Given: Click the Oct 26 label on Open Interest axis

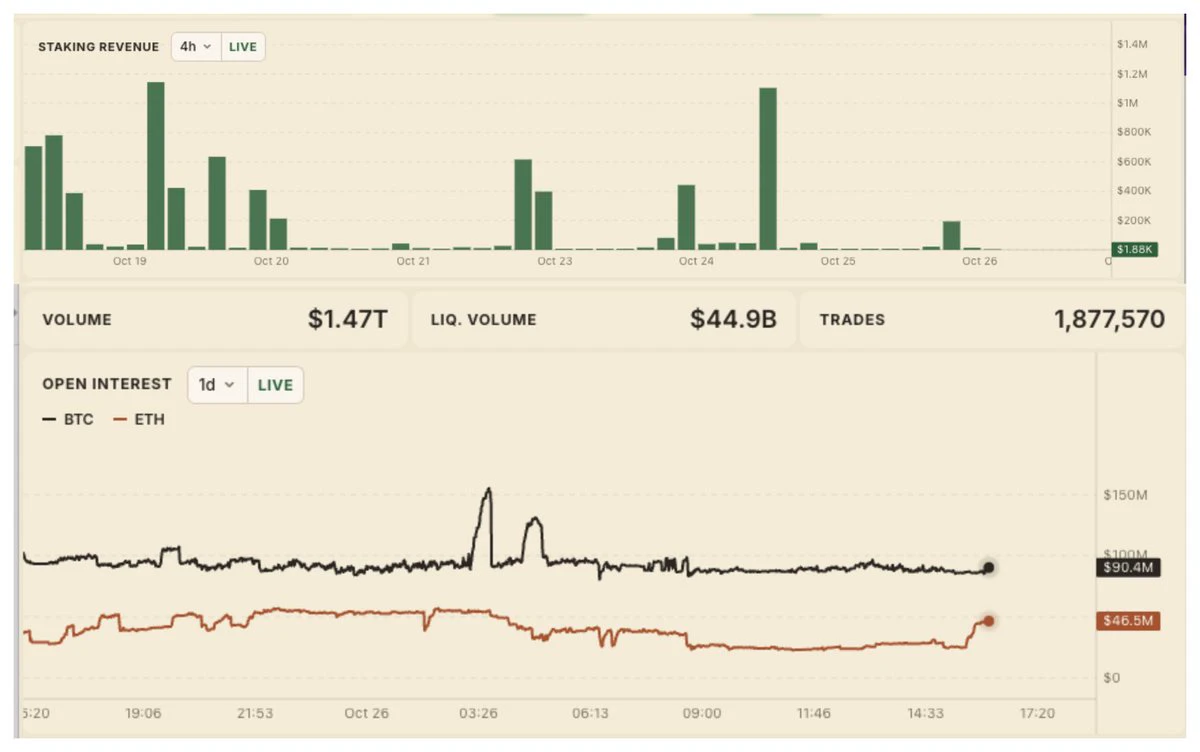Looking at the screenshot, I should tap(366, 714).
